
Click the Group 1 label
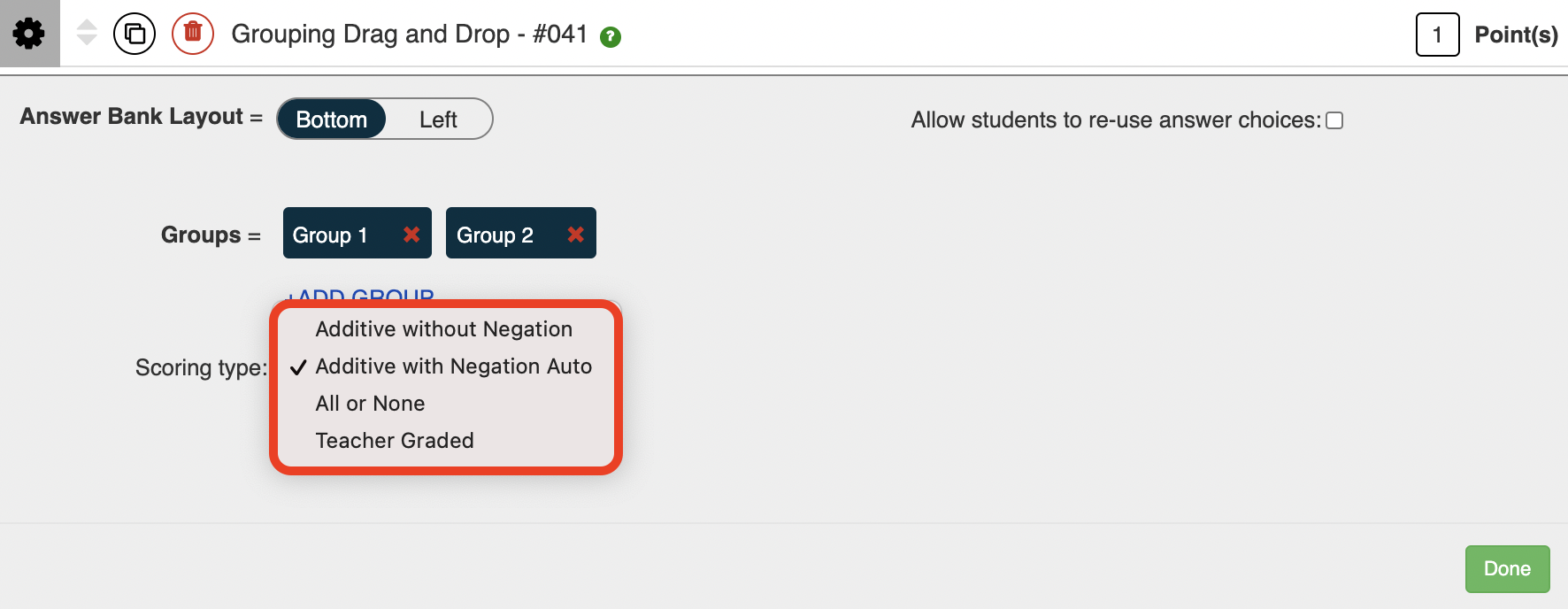(x=330, y=235)
